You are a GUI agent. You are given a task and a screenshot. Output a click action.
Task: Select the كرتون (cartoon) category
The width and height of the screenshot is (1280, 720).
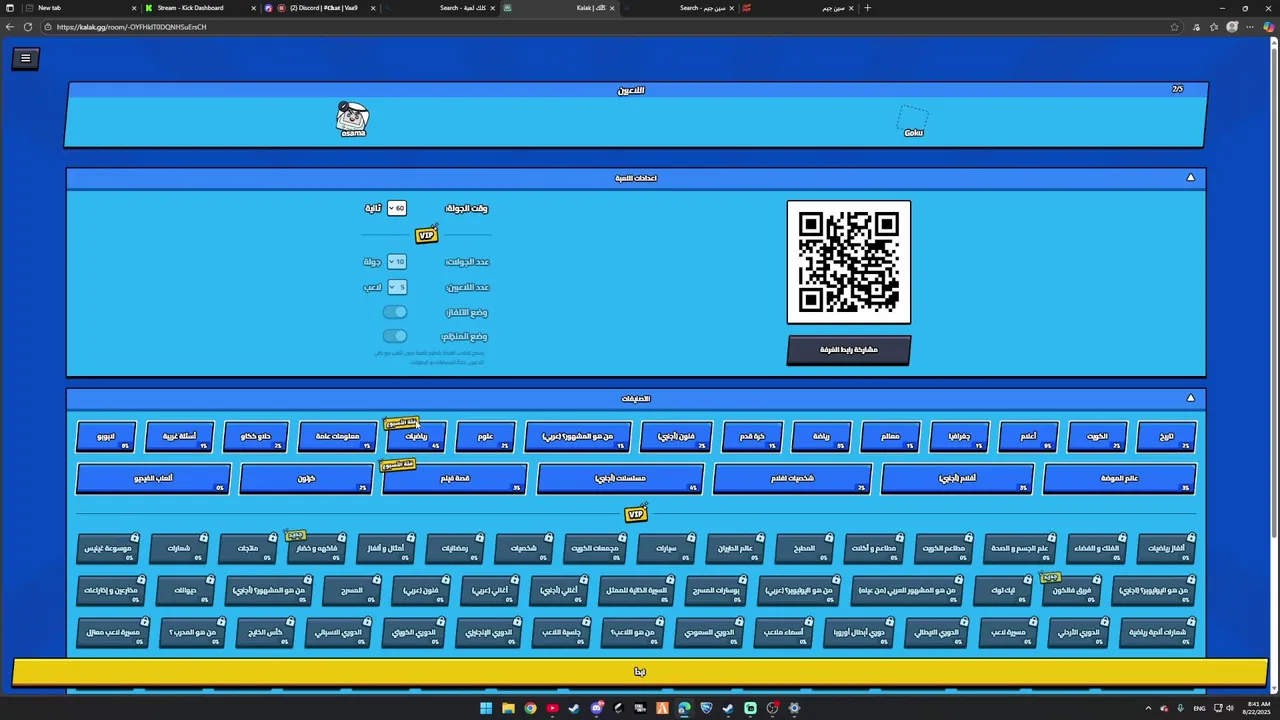[x=306, y=478]
